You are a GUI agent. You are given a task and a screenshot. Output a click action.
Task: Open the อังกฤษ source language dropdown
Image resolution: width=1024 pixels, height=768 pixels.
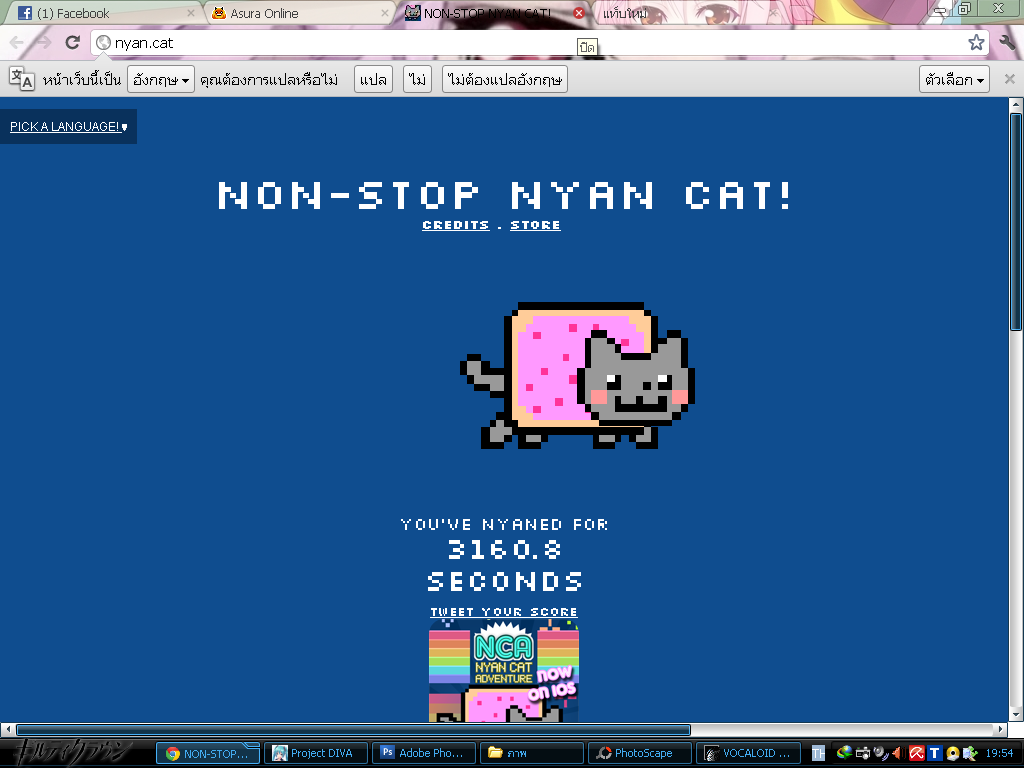161,80
